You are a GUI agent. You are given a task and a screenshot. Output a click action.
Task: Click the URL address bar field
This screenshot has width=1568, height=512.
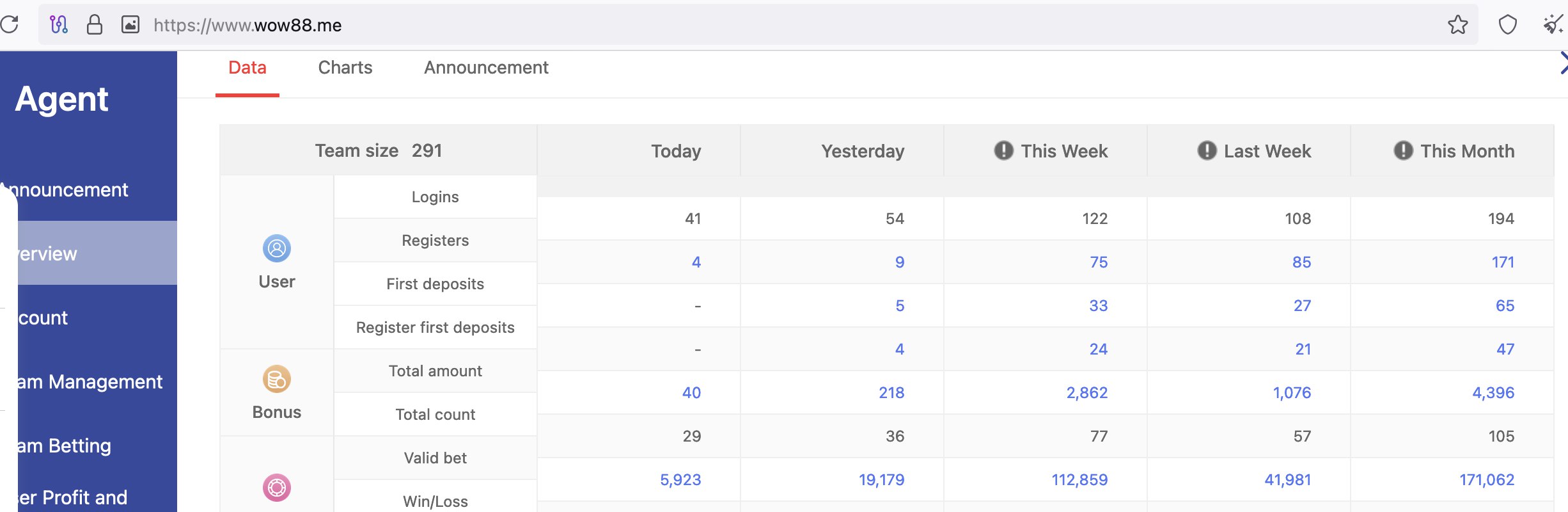tap(767, 25)
